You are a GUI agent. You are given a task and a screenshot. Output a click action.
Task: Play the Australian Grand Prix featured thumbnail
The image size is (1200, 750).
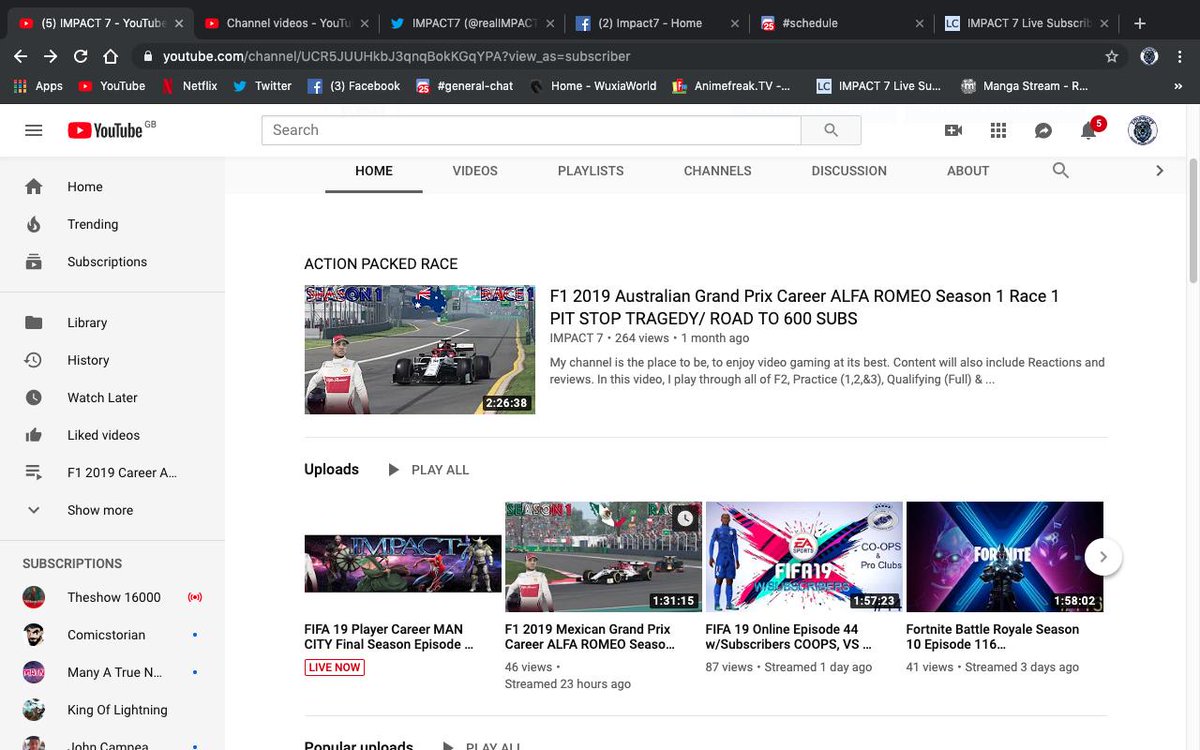(x=419, y=350)
